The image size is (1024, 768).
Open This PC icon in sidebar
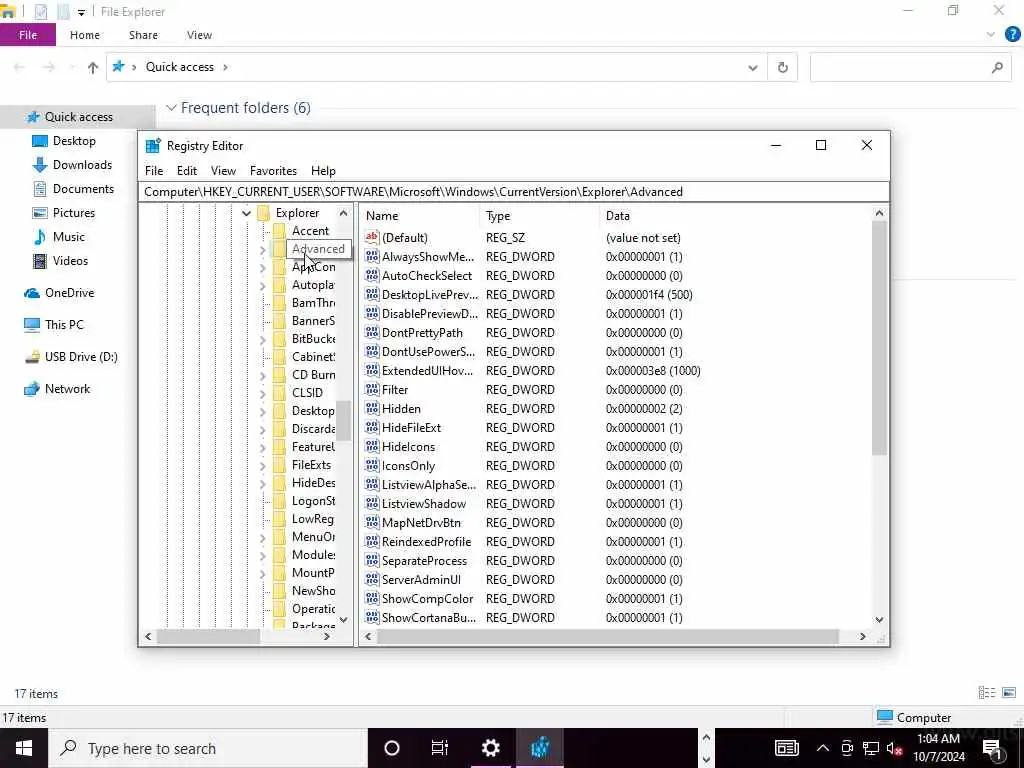[x=31, y=325]
